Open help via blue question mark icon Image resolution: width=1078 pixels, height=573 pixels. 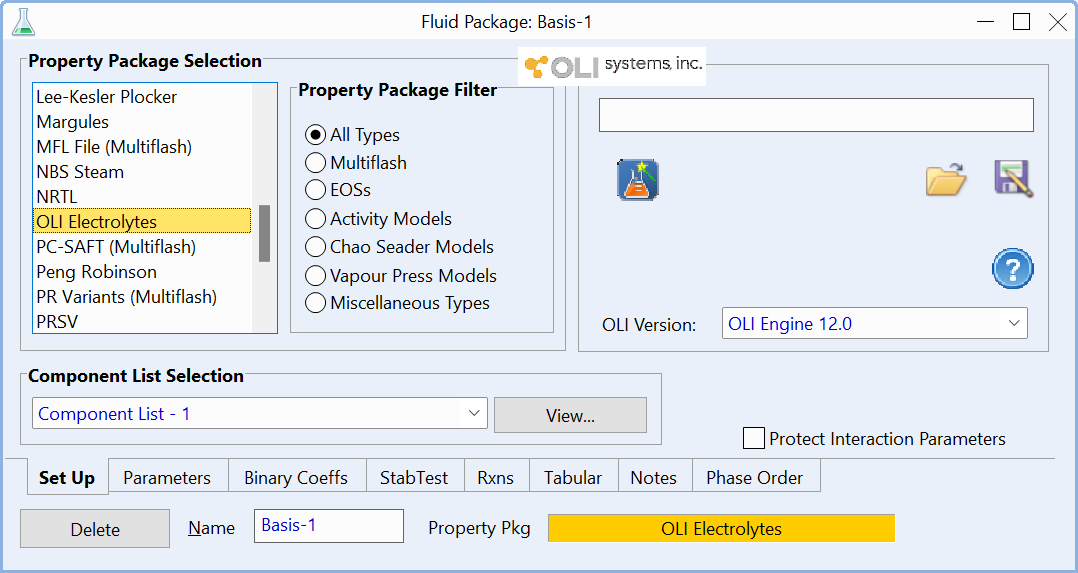coord(1013,268)
